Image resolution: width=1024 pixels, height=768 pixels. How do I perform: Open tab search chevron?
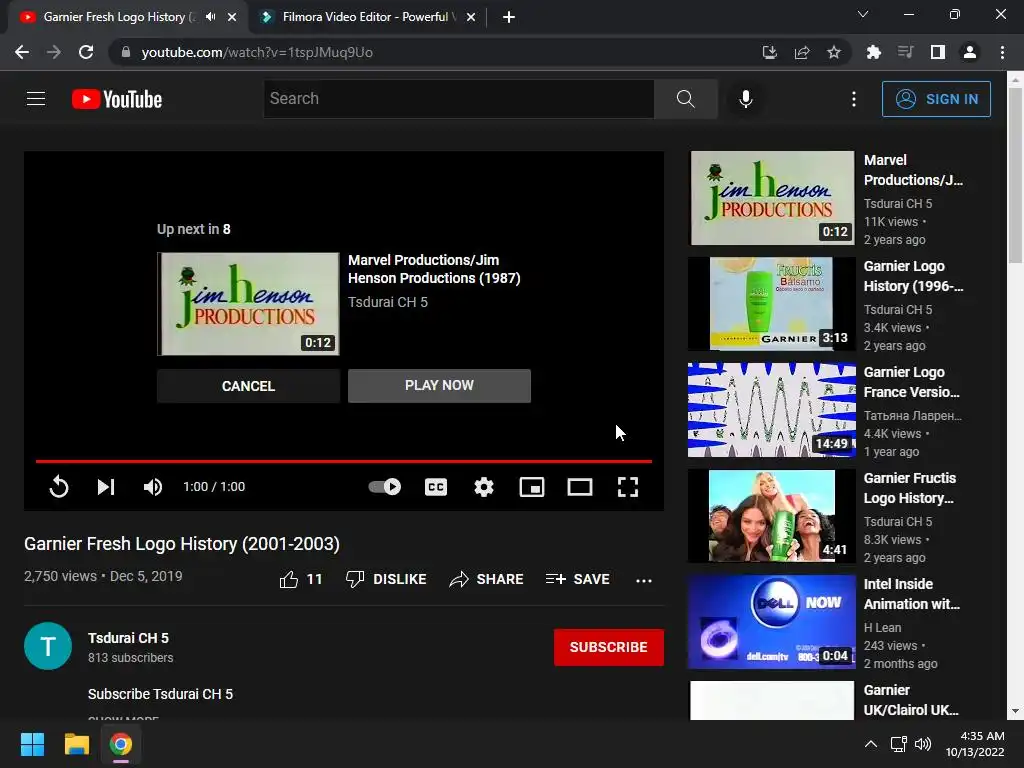click(x=863, y=14)
